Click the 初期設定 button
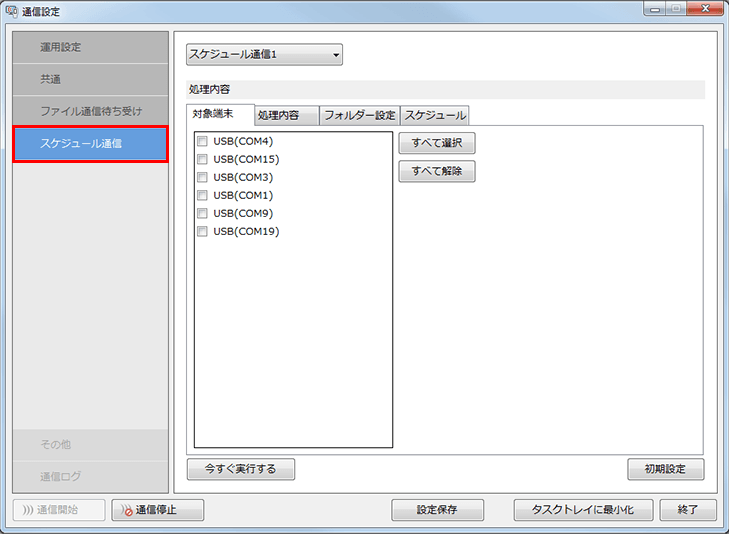730x534 pixels. [x=666, y=469]
